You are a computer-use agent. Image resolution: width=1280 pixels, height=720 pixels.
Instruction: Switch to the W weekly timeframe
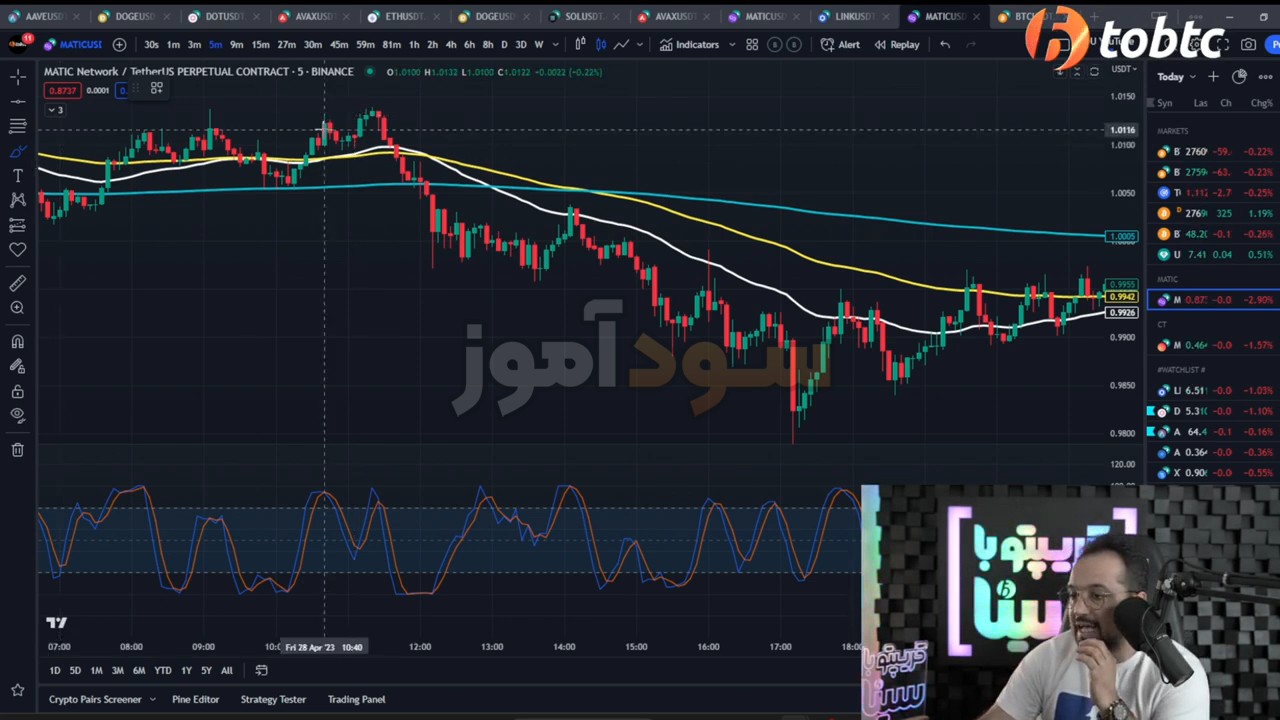tap(538, 44)
